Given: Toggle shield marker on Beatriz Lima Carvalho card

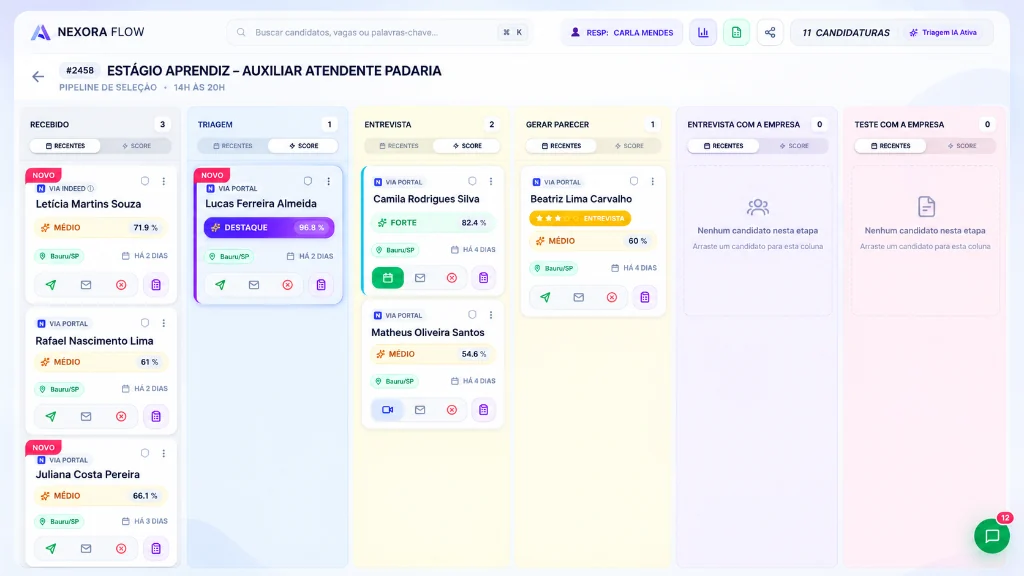Looking at the screenshot, I should point(633,181).
